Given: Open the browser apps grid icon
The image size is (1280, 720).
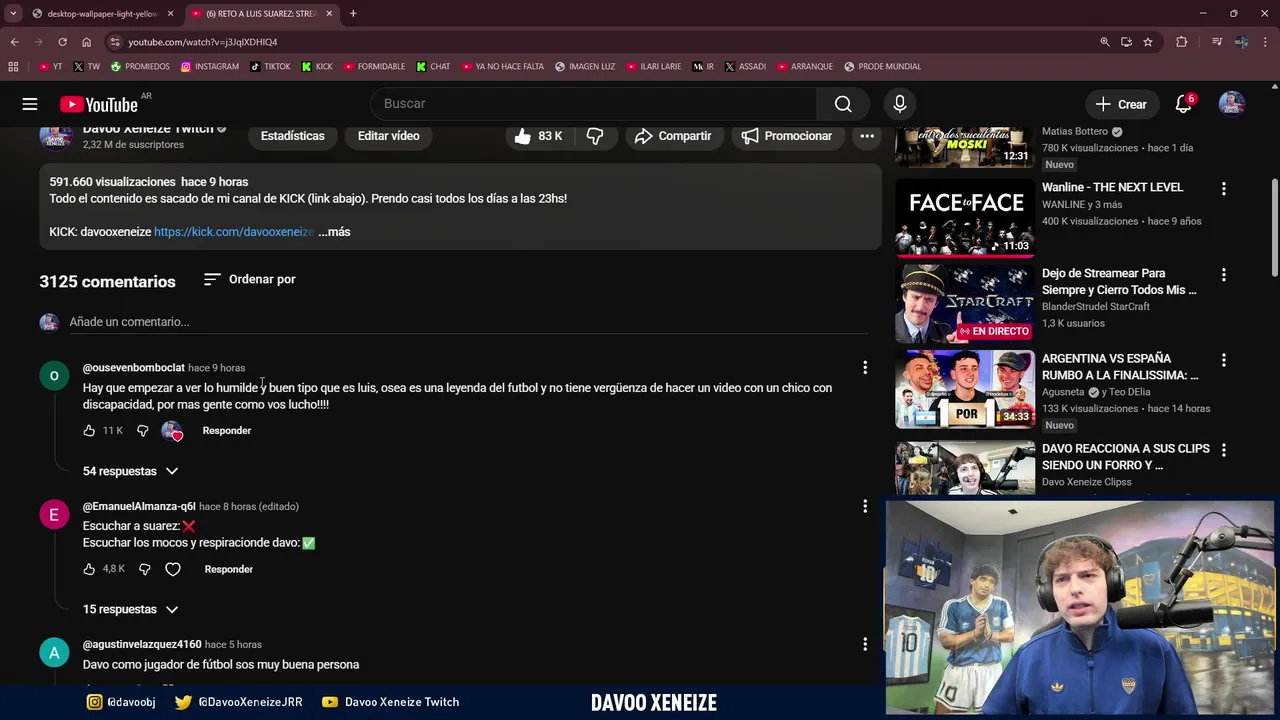Looking at the screenshot, I should pos(13,67).
